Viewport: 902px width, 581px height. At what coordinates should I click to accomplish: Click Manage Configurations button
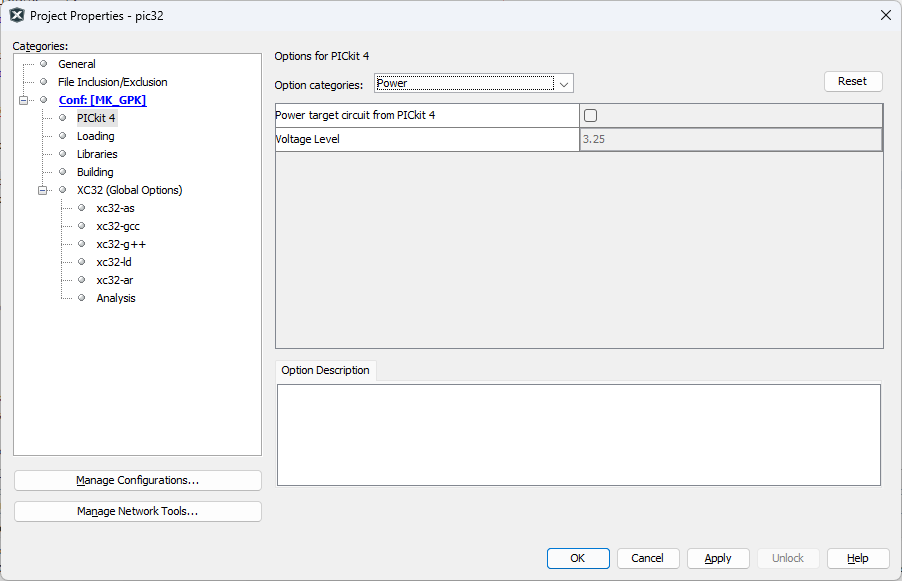tap(138, 481)
